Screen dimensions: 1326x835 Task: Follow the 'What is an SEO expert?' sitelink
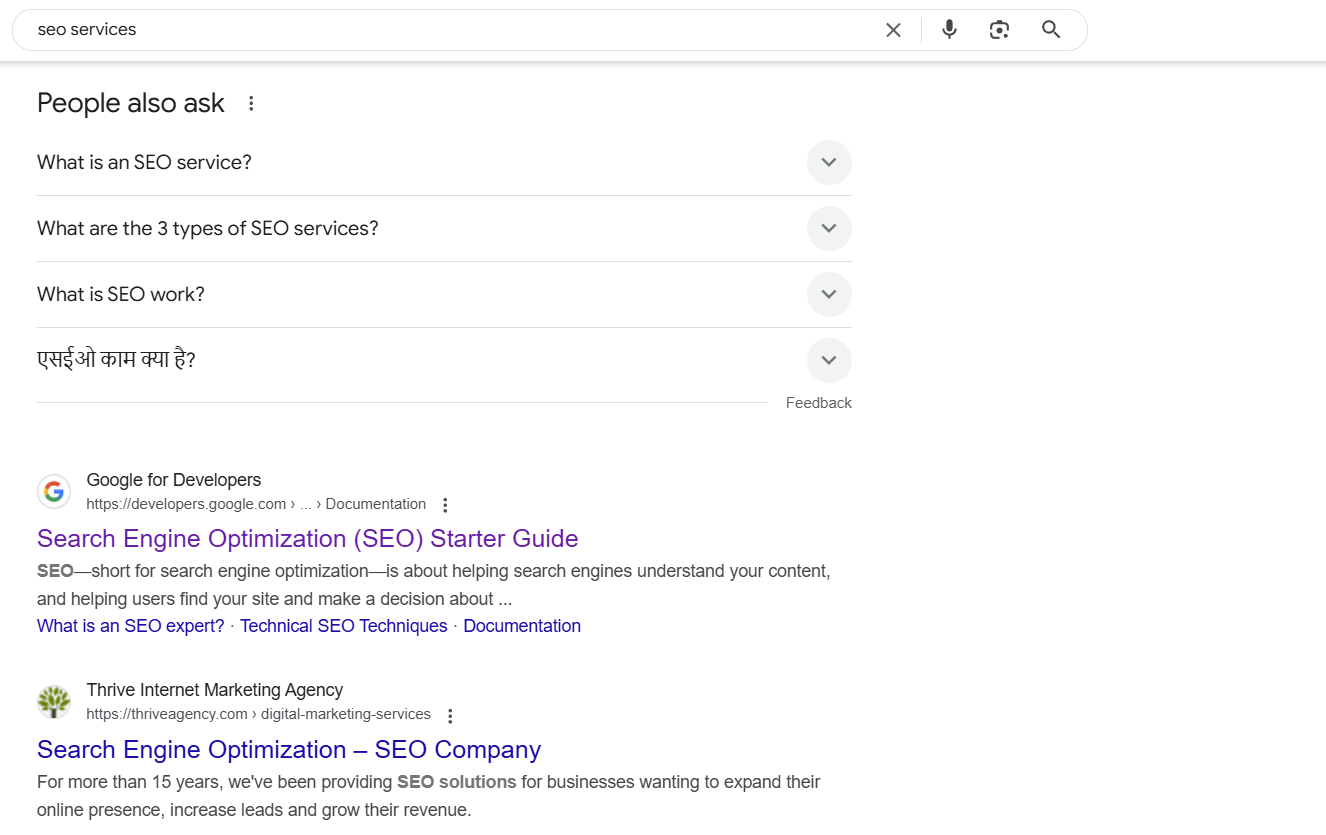[x=131, y=626]
